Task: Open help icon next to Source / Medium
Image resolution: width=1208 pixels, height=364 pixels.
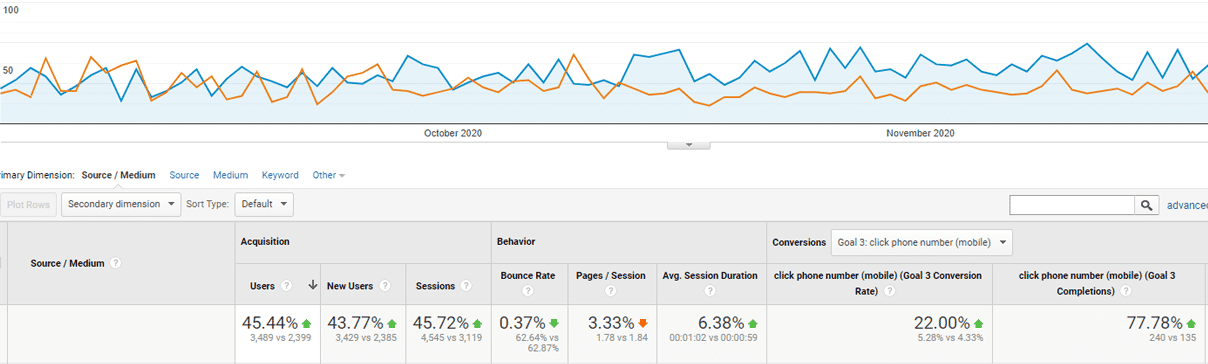Action: click(x=116, y=263)
